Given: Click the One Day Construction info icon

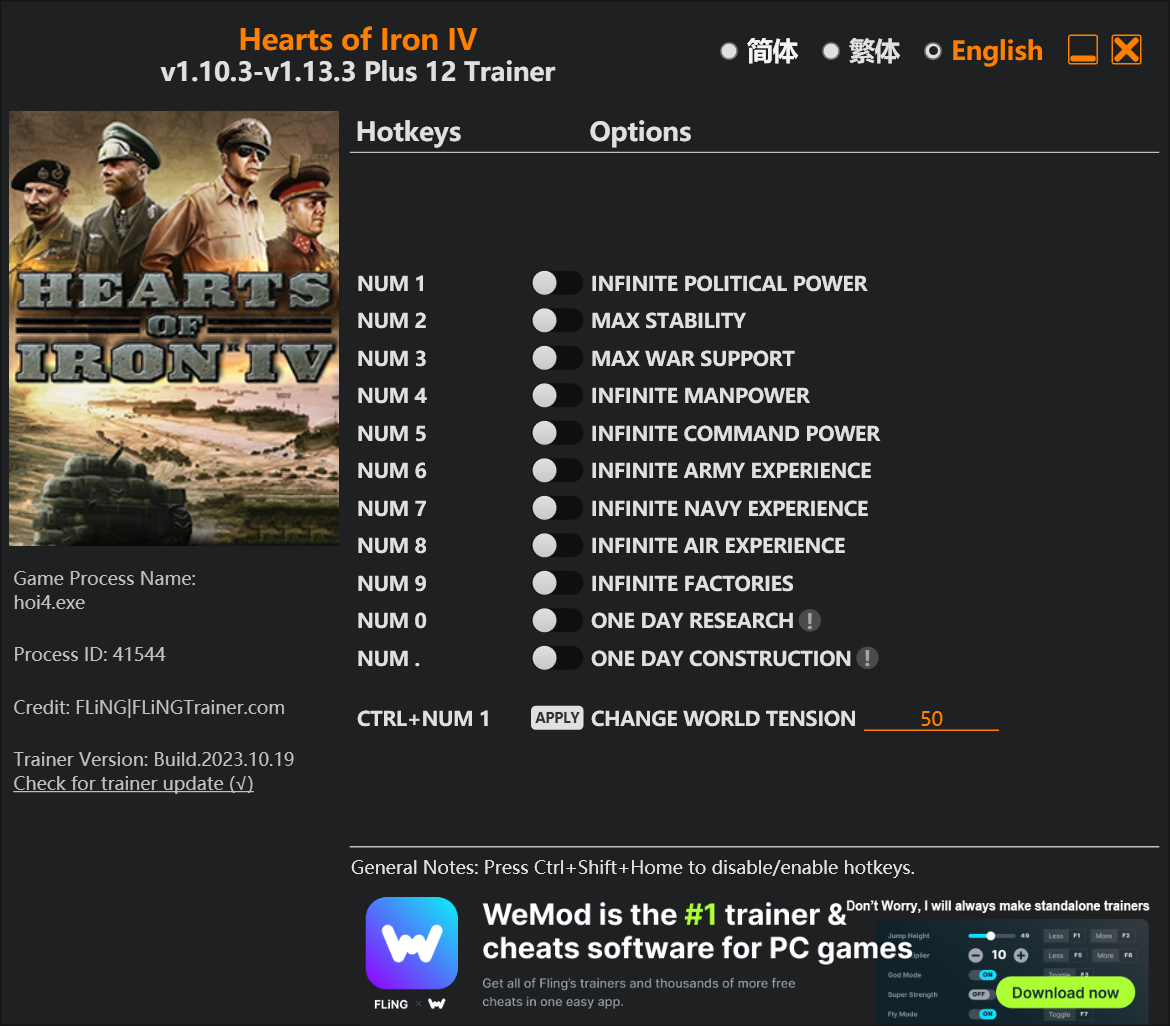Looking at the screenshot, I should coord(867,658).
